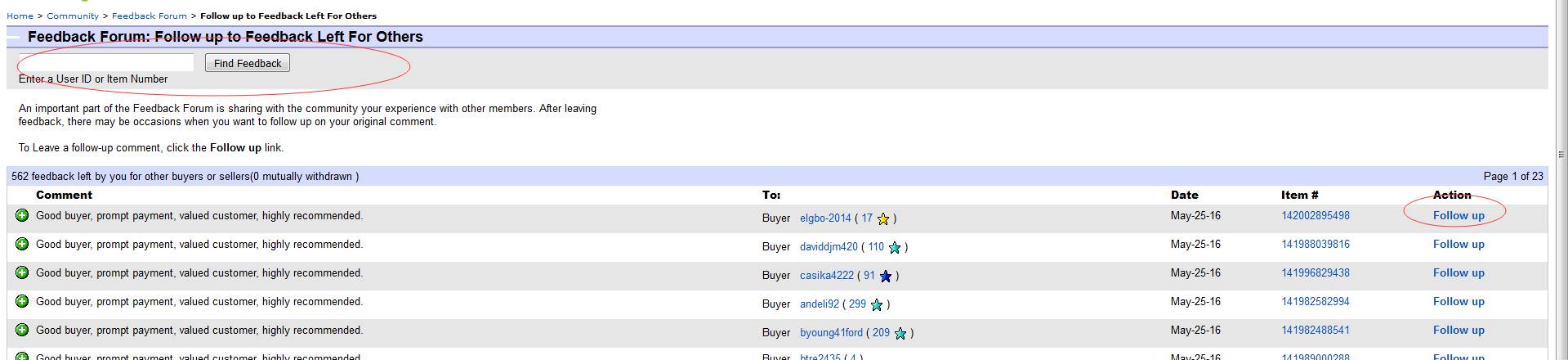Image resolution: width=1568 pixels, height=360 pixels.
Task: Open item number 141996829438
Action: tap(1316, 273)
